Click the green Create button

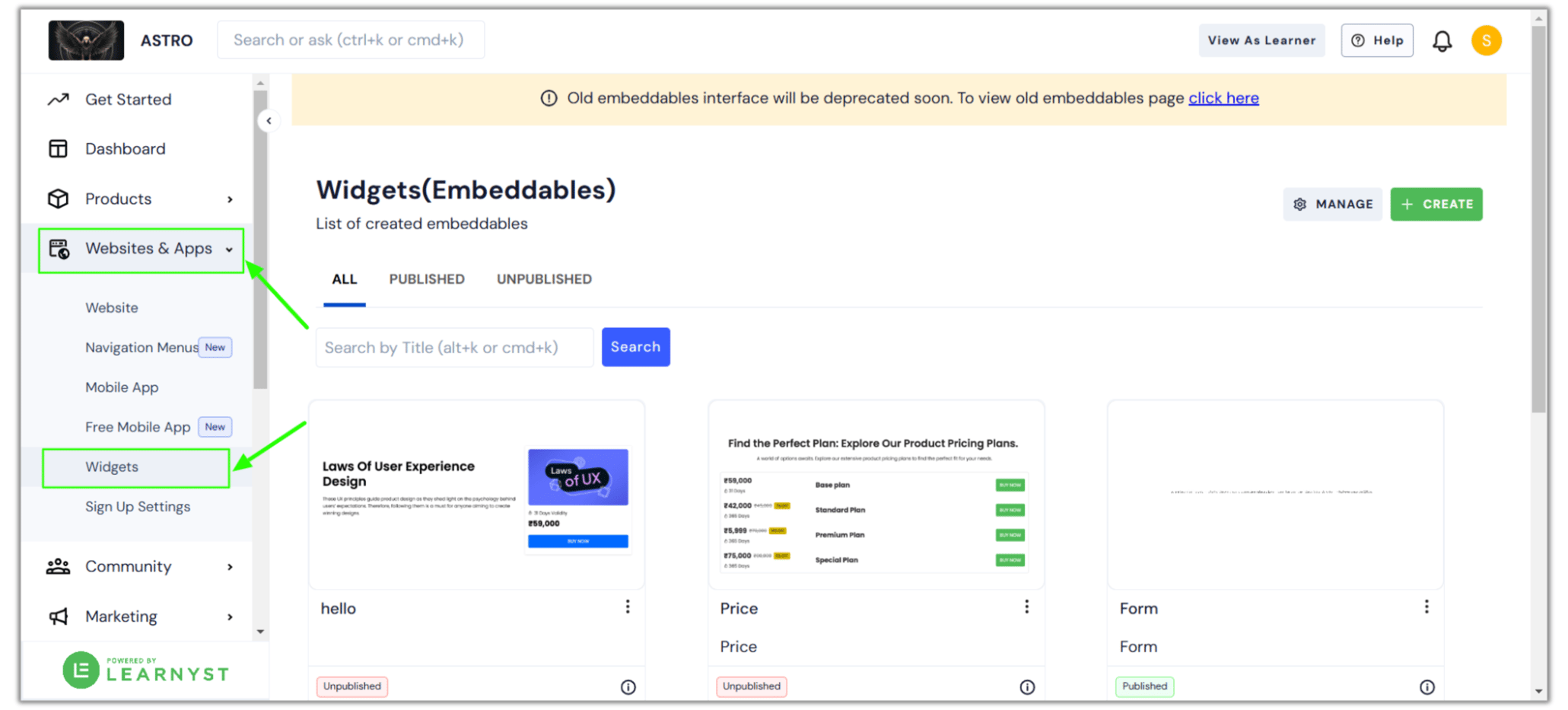(1436, 204)
